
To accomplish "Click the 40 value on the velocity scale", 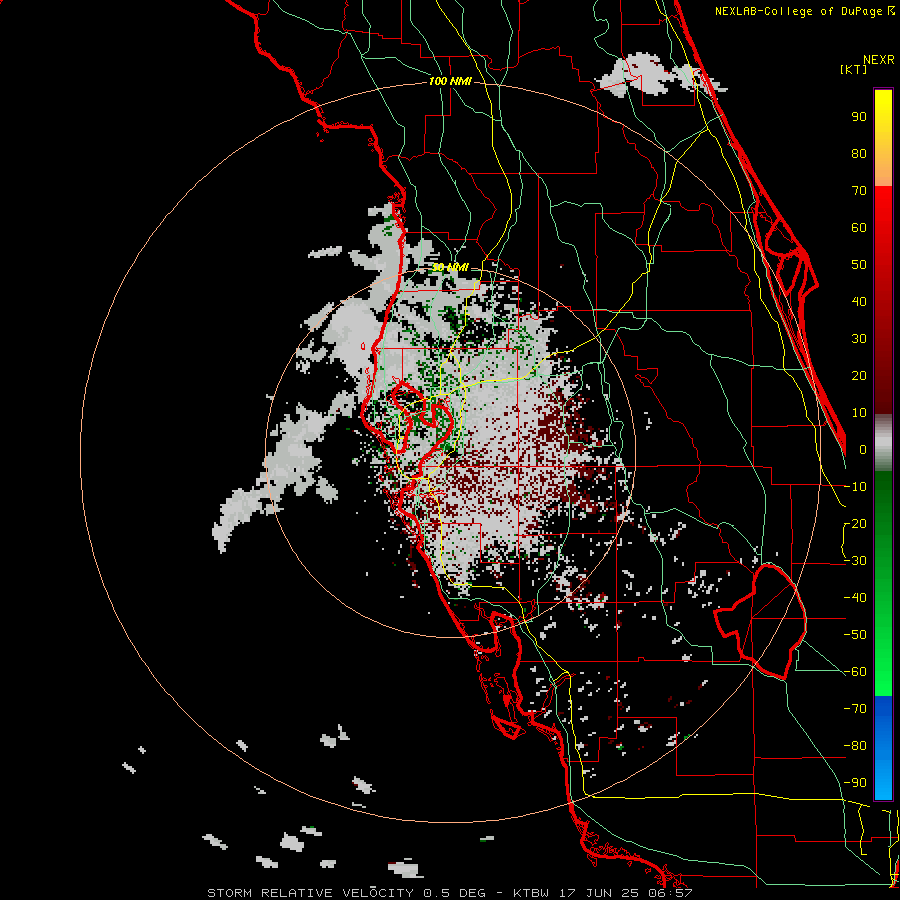I will tap(859, 302).
